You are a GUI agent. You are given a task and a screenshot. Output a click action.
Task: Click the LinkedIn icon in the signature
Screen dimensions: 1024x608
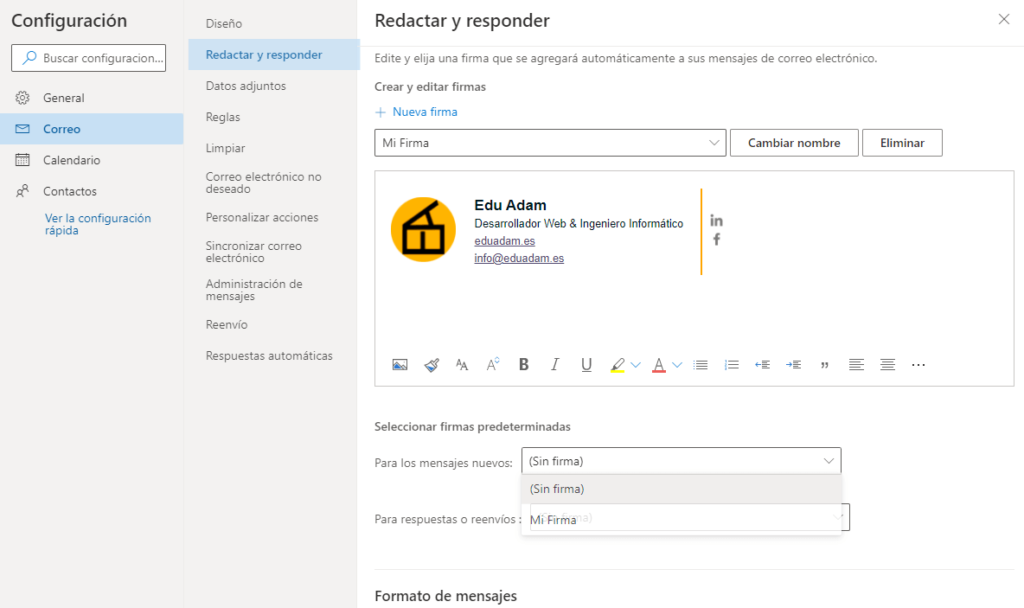click(716, 220)
